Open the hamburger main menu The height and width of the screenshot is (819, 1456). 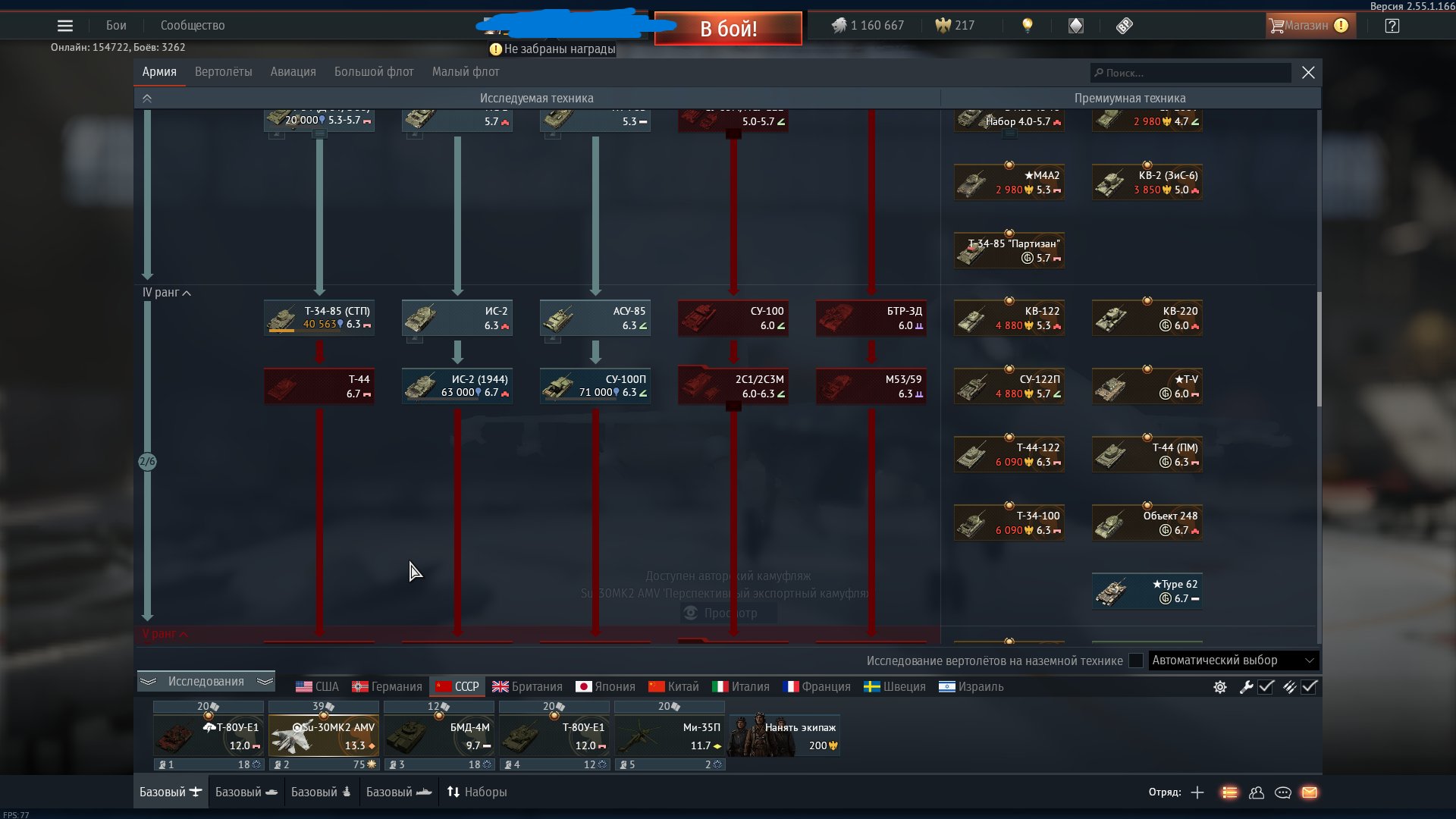pos(65,26)
